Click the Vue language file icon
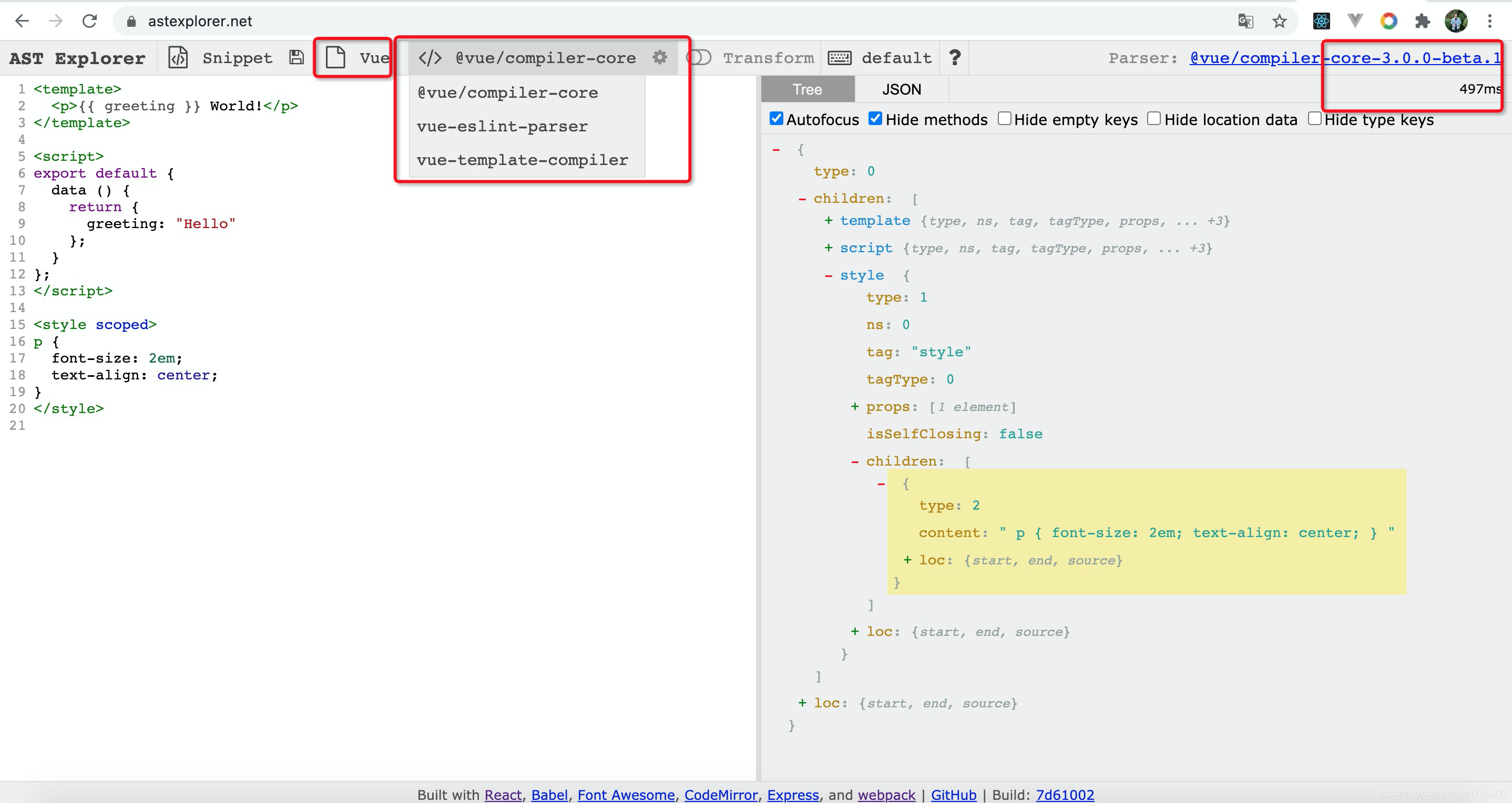The width and height of the screenshot is (1512, 803). click(x=335, y=57)
